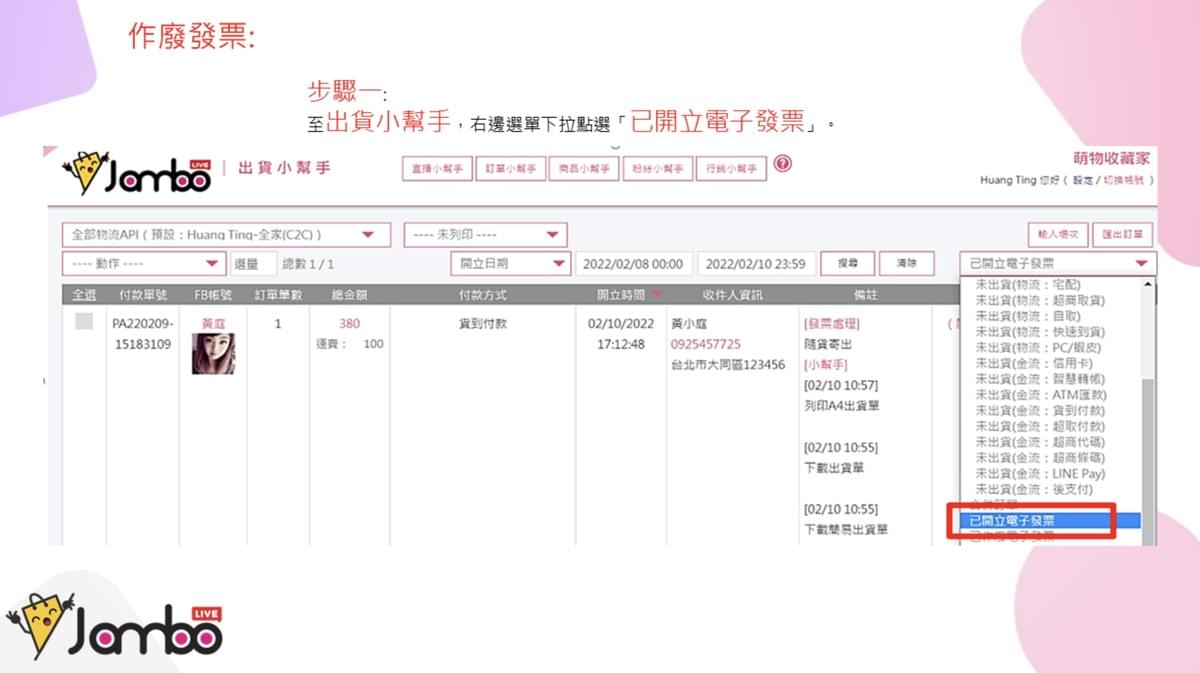Open 黃庭's profile picture thumbnail
The height and width of the screenshot is (673, 1200).
pos(213,353)
